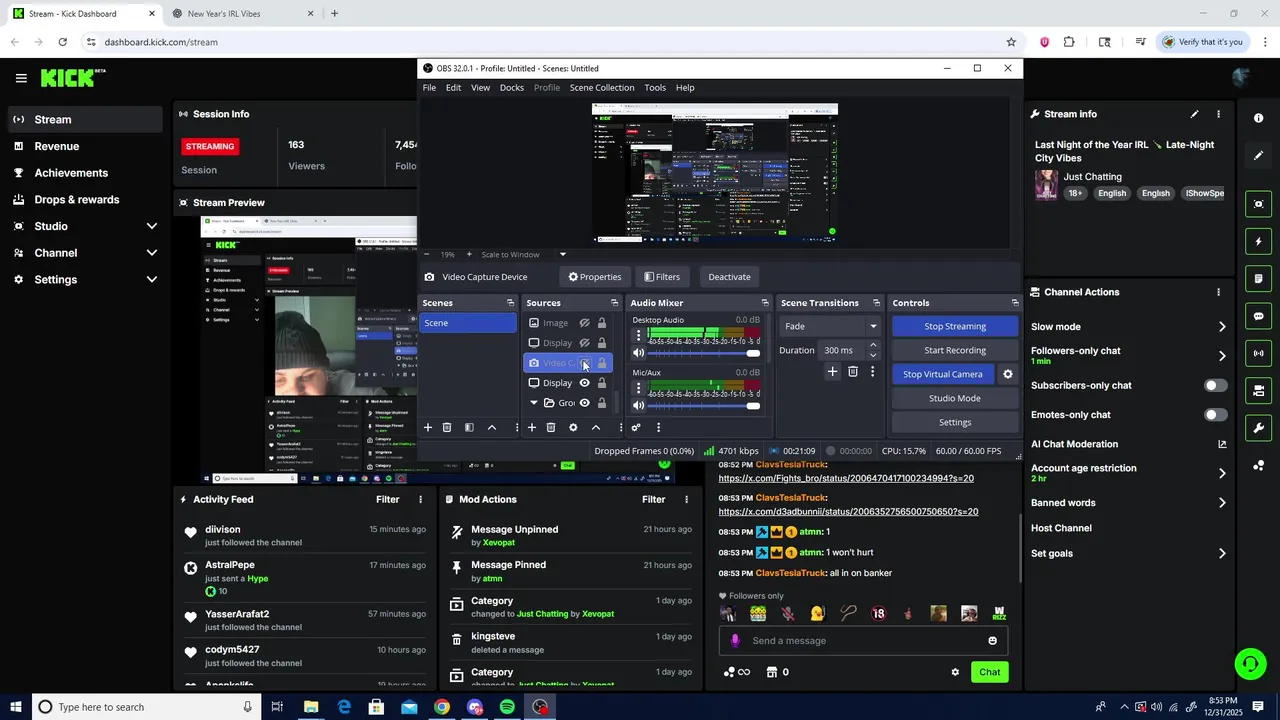This screenshot has width=1280, height=720.
Task: Open the OBS File menu
Action: click(429, 88)
